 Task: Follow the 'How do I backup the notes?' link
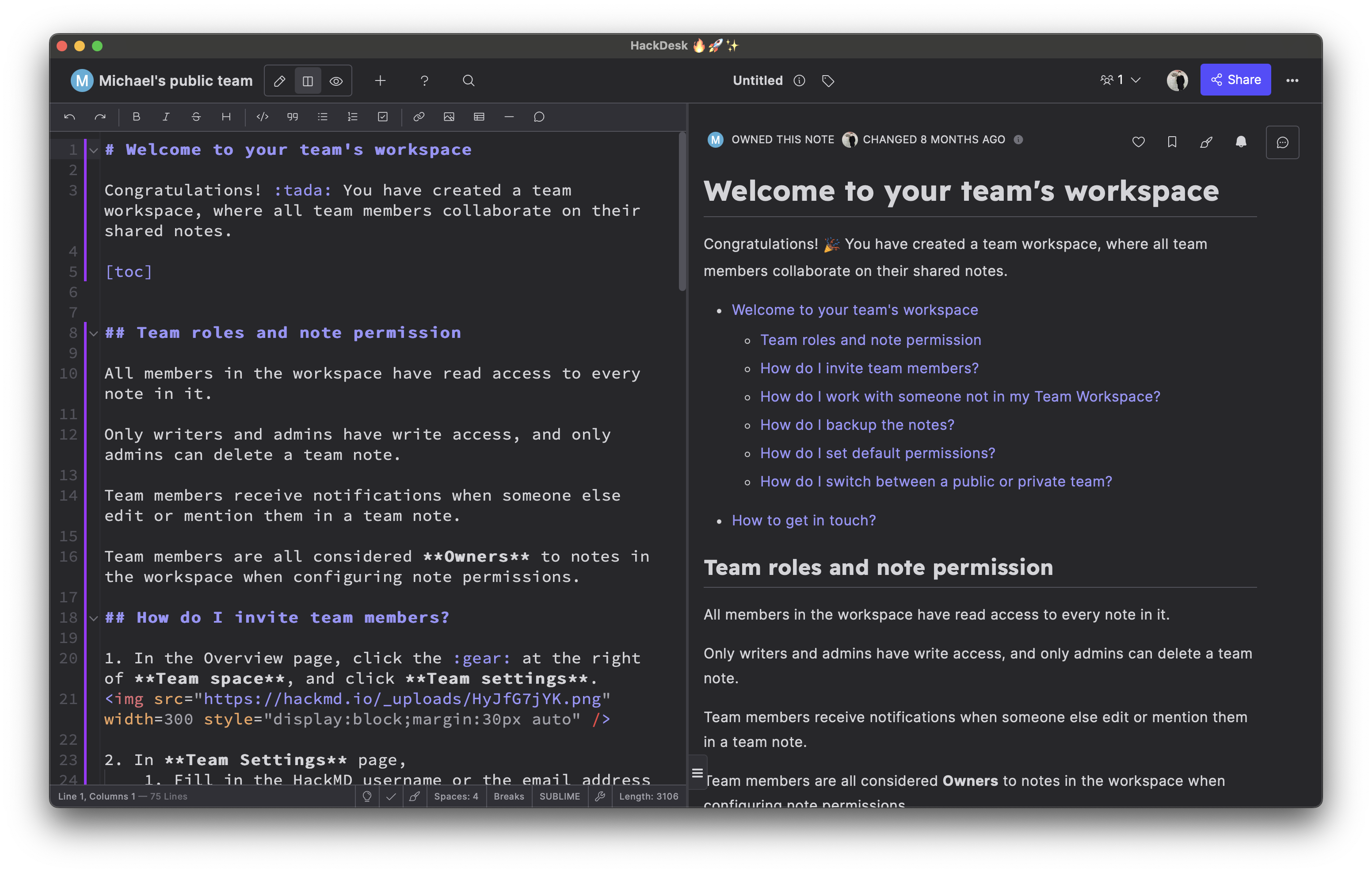click(857, 425)
